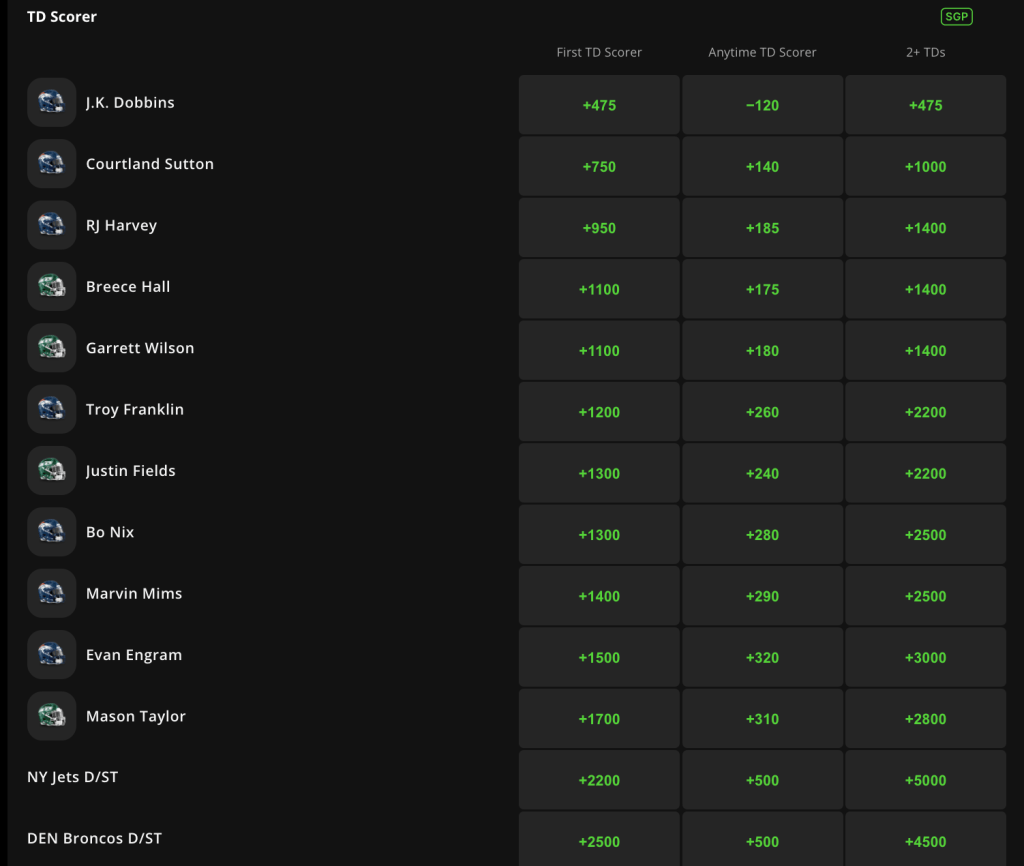Select DEN Broncos D/ST 2+ TDs +4500
Image resolution: width=1024 pixels, height=866 pixels.
[925, 841]
